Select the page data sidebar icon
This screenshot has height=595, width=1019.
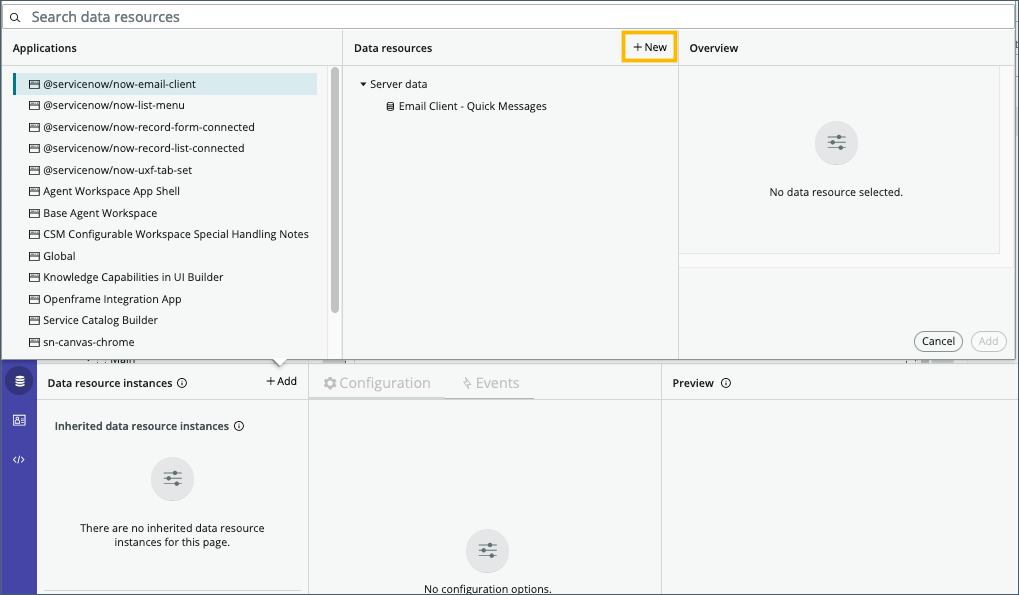(19, 420)
